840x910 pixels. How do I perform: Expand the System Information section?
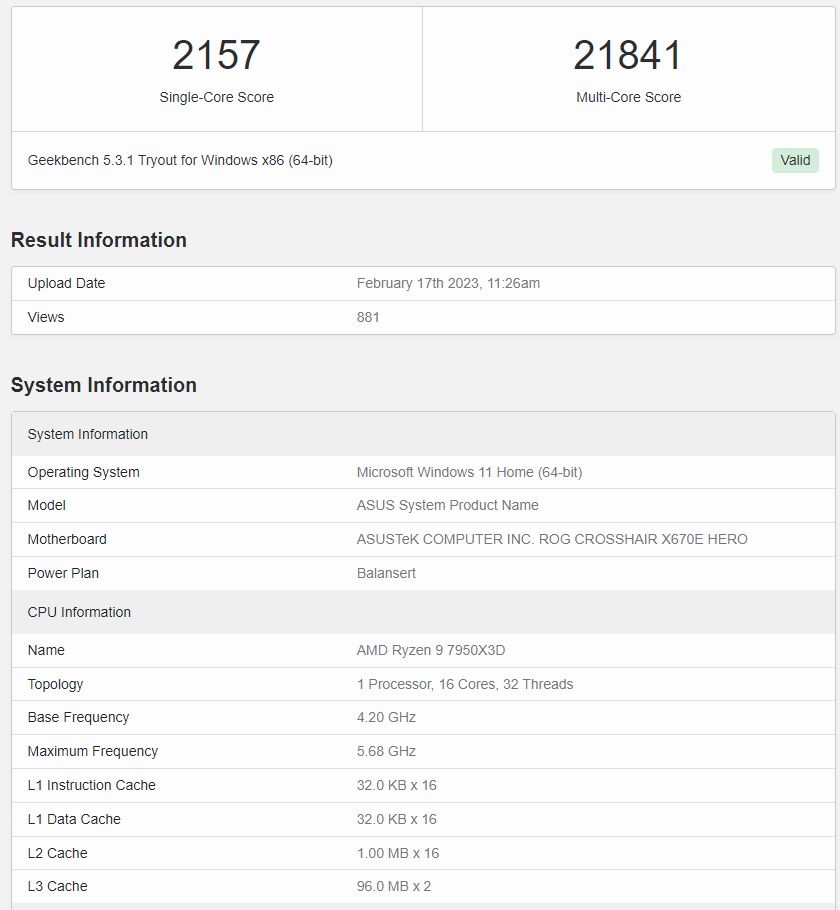pyautogui.click(x=103, y=385)
